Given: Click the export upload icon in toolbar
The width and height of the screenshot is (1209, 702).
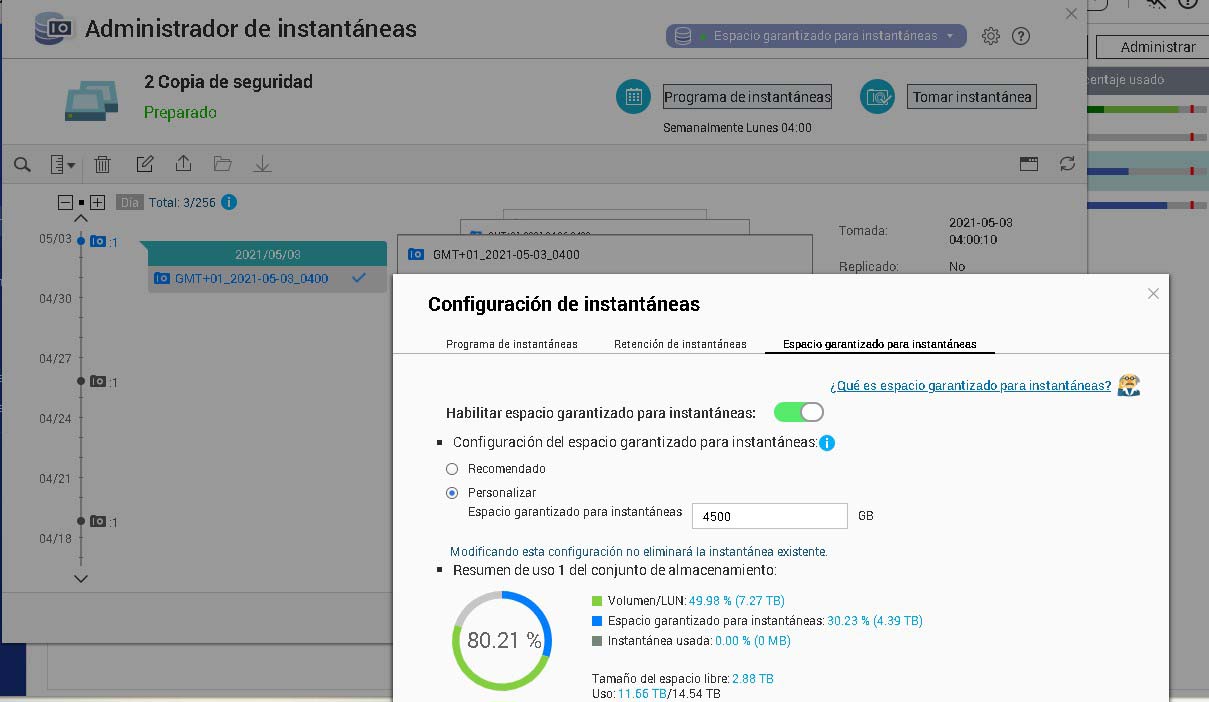Looking at the screenshot, I should [183, 164].
